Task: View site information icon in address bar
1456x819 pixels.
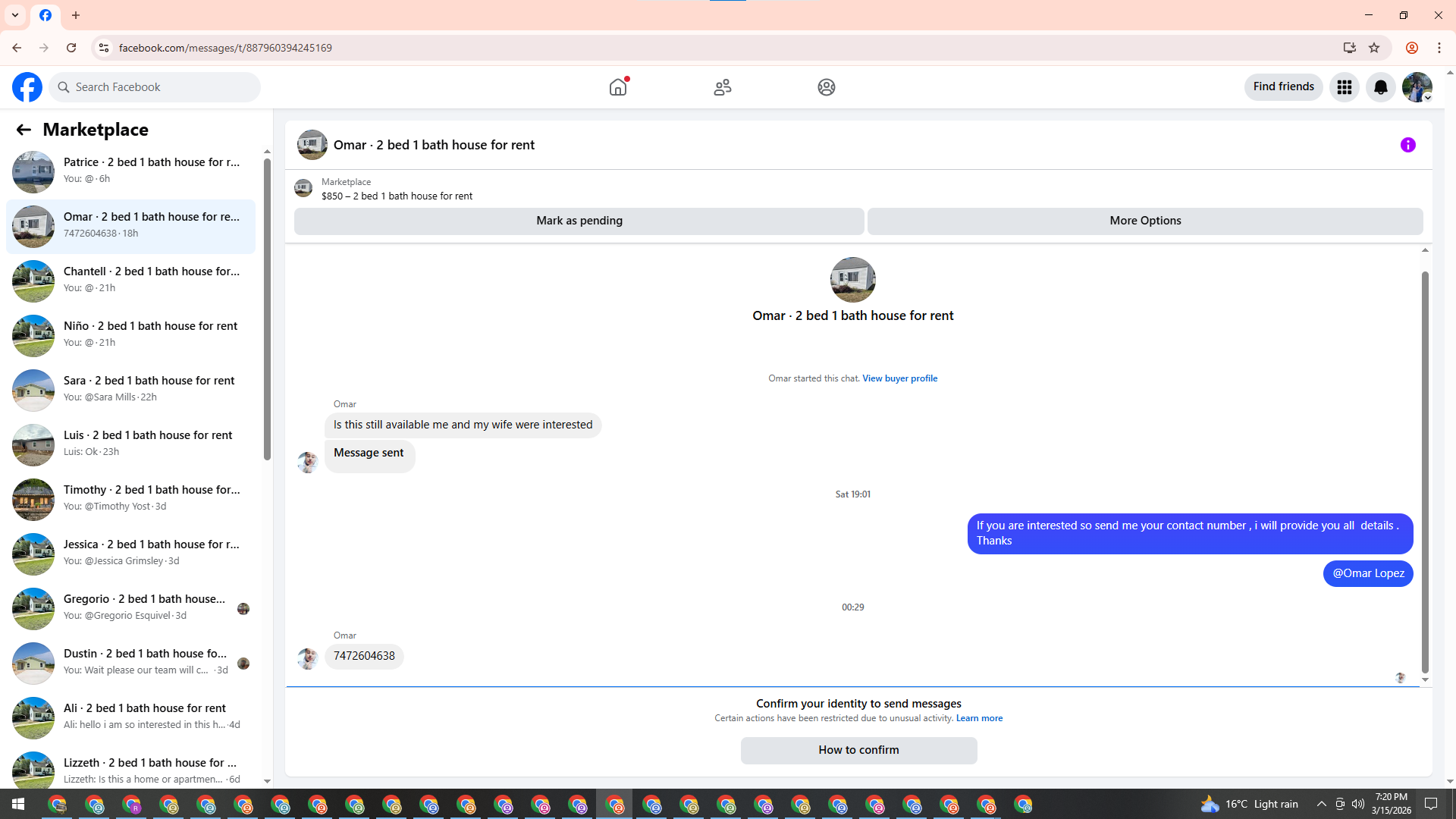Action: point(104,48)
